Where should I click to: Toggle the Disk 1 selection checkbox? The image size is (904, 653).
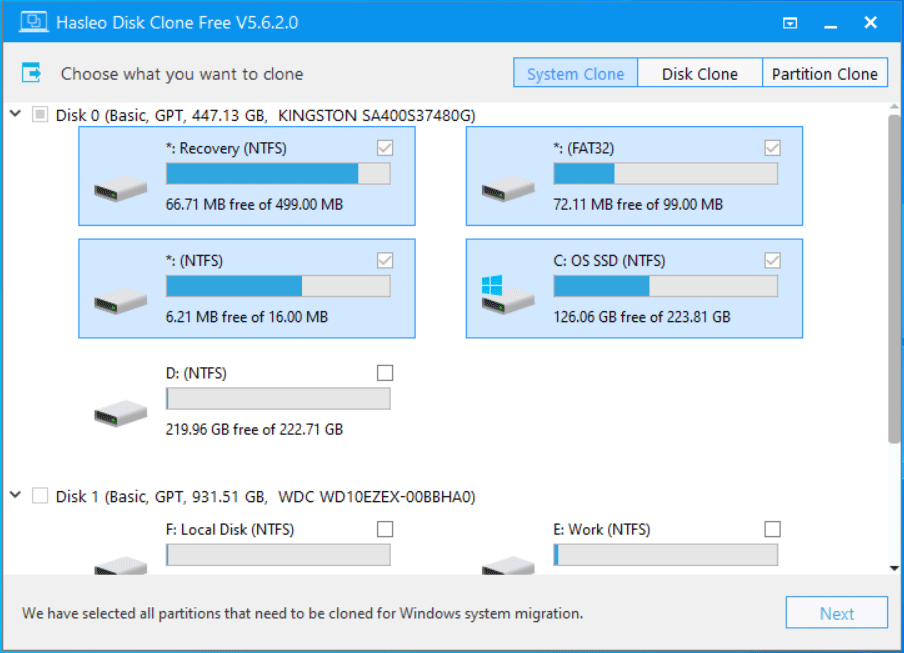tap(40, 495)
